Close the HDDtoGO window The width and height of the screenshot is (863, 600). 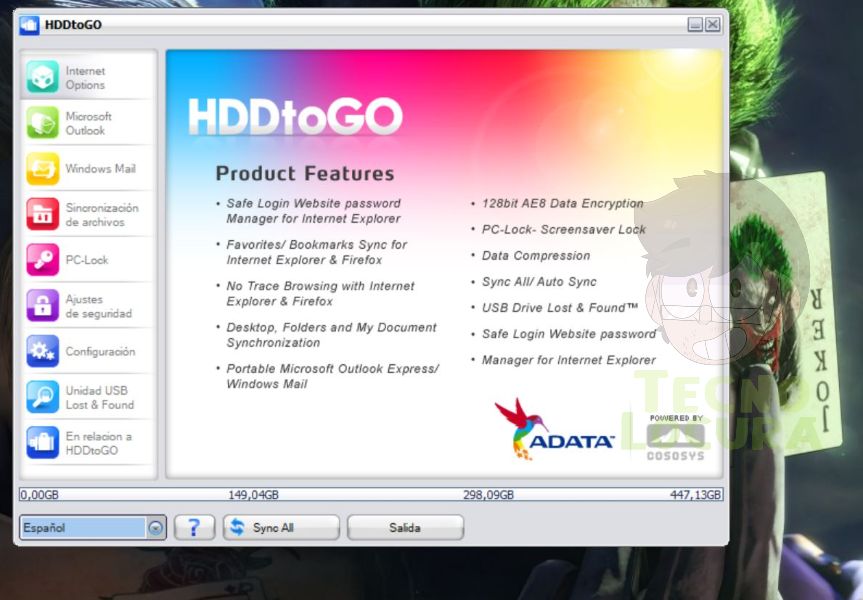713,24
